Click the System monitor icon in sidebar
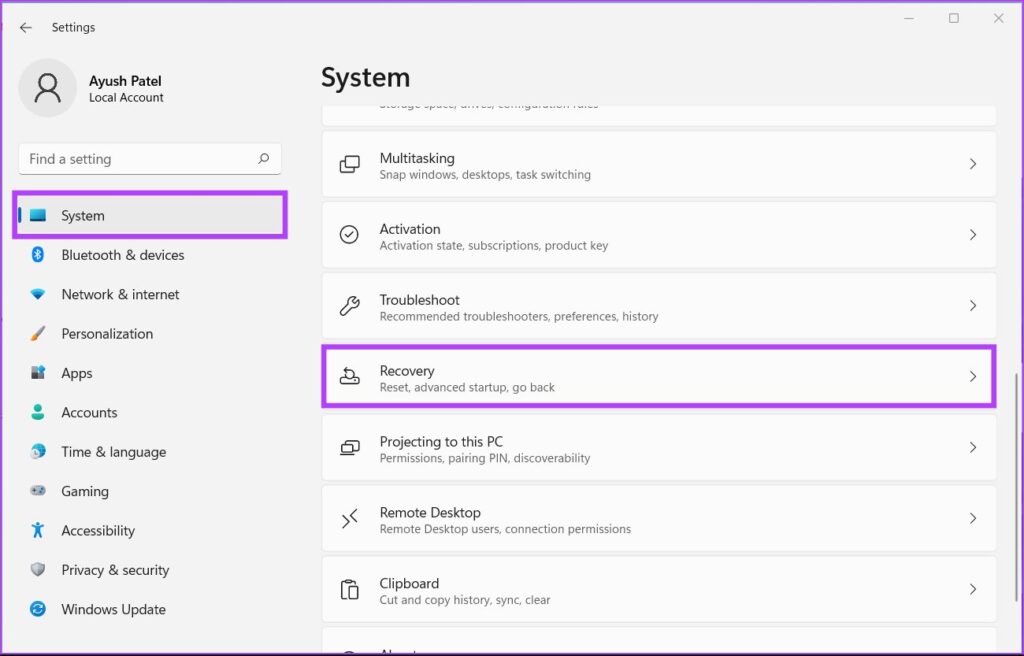Viewport: 1024px width, 656px height. (38, 215)
